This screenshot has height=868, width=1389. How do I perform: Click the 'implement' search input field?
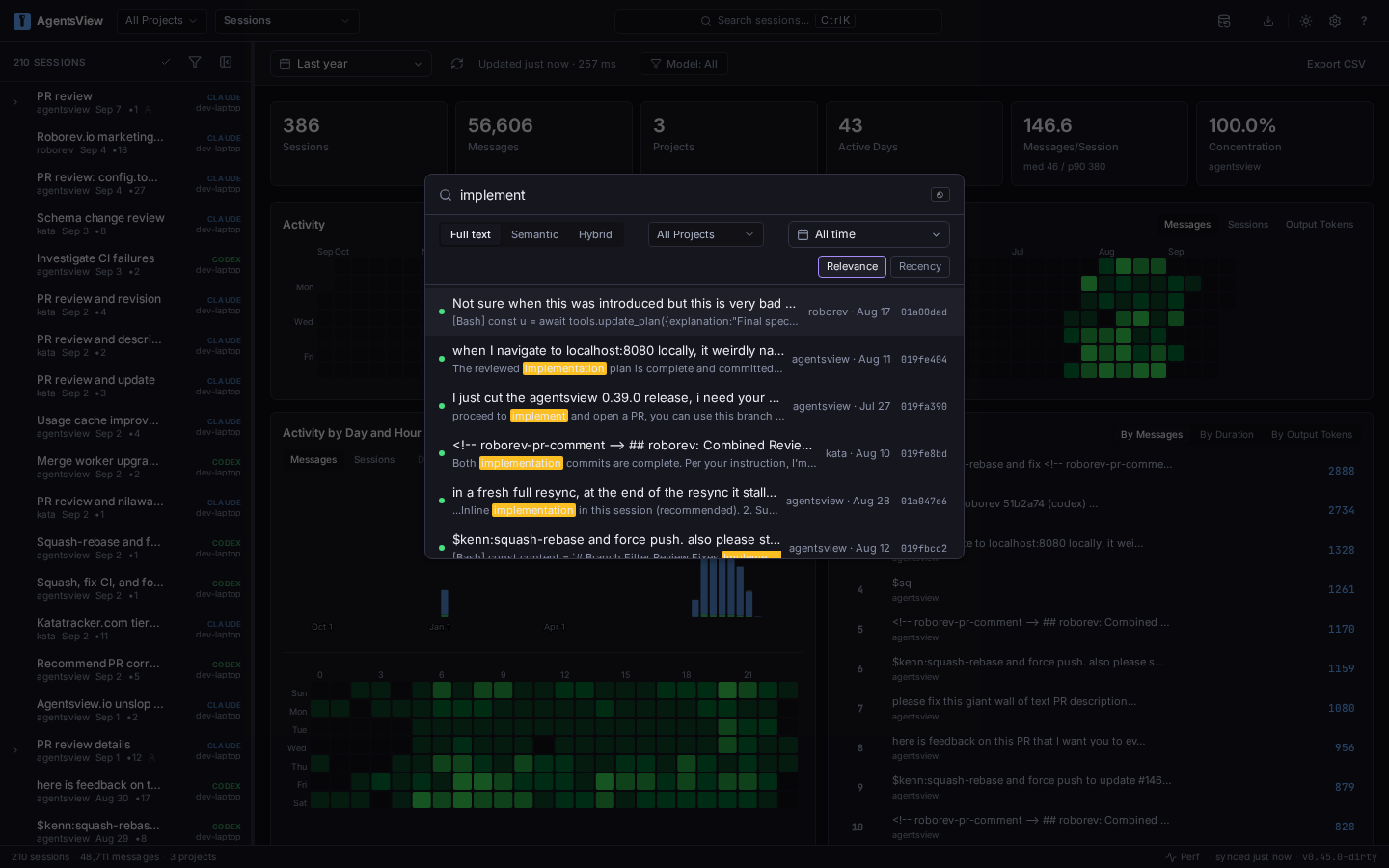(x=690, y=195)
